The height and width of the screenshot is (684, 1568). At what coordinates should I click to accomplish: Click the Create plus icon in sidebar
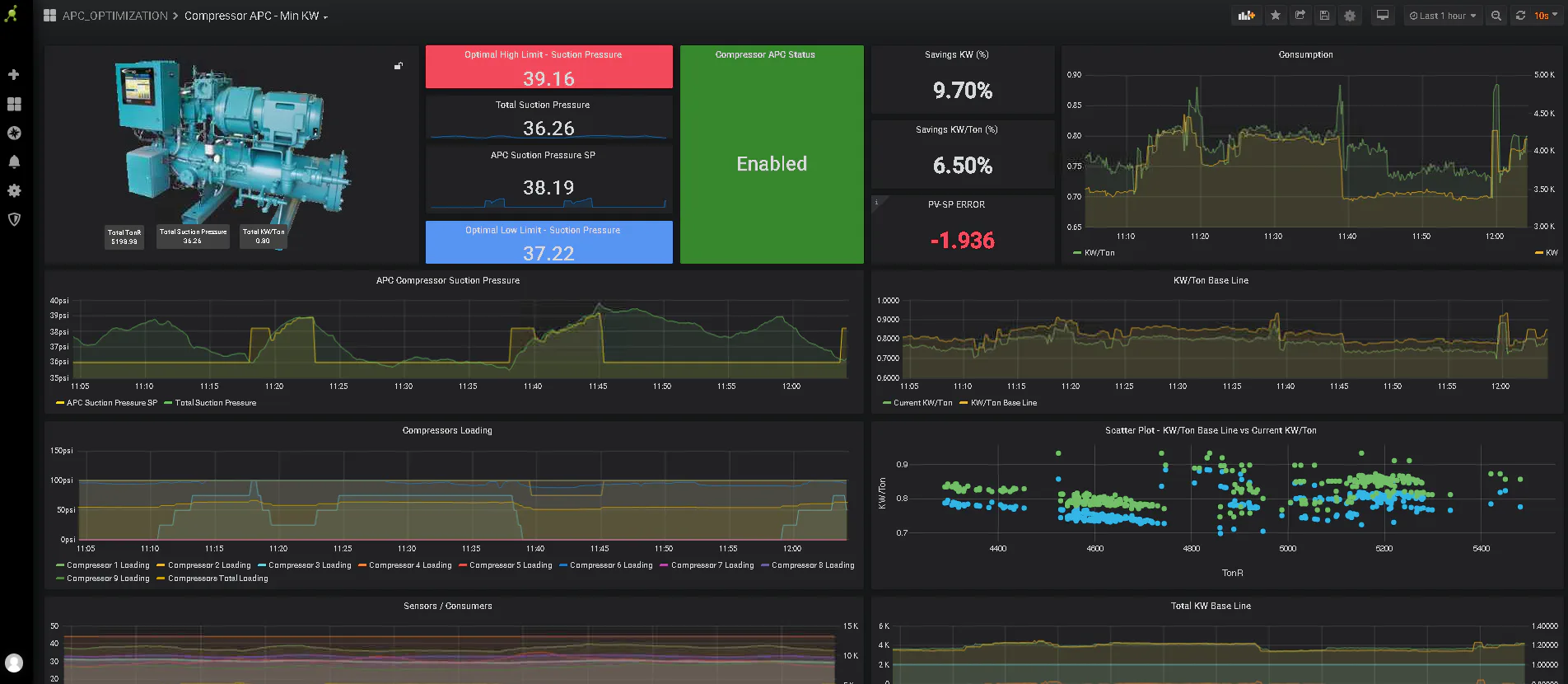(x=14, y=74)
